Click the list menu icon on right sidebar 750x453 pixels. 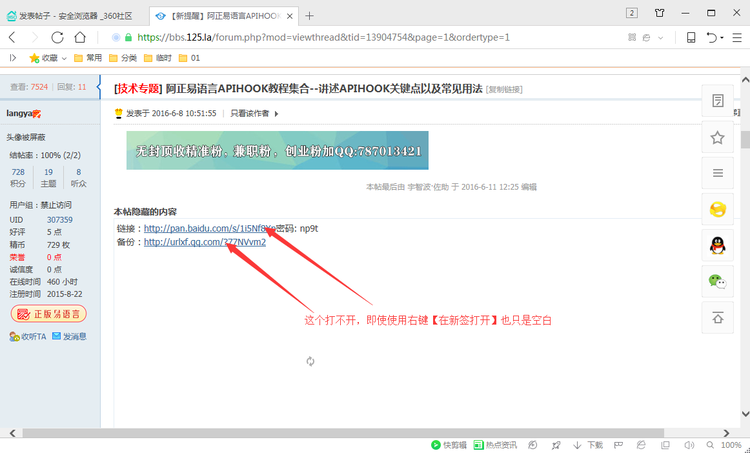pos(717,173)
